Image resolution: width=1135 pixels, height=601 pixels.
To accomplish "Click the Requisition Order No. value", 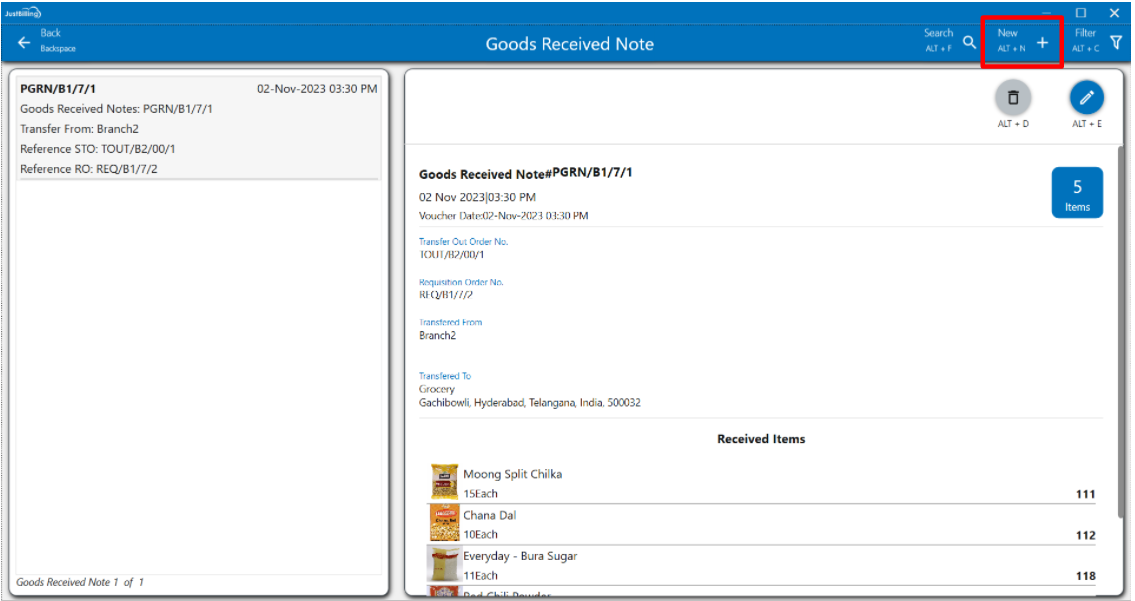I will pyautogui.click(x=446, y=295).
